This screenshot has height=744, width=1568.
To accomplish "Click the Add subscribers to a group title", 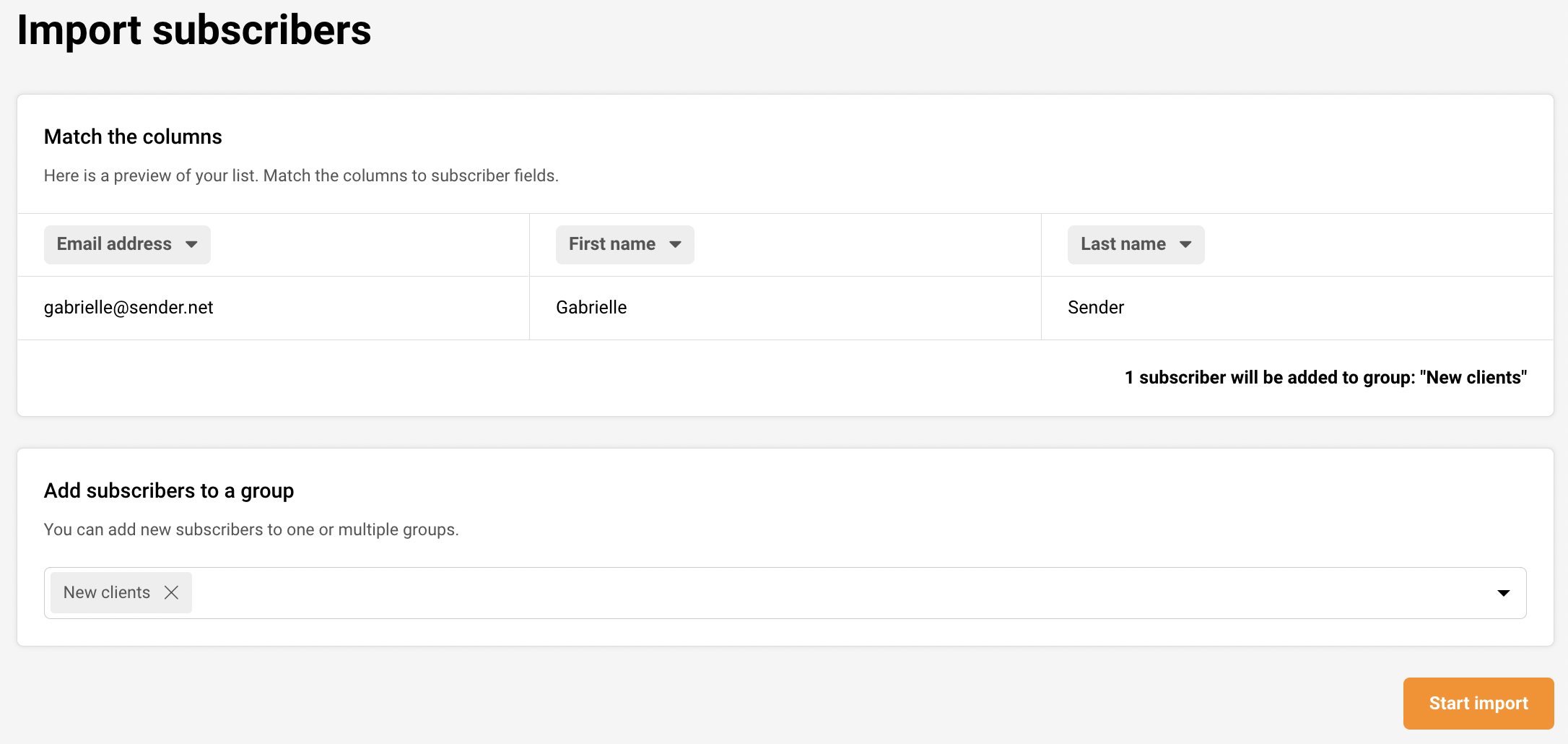I will click(x=169, y=490).
